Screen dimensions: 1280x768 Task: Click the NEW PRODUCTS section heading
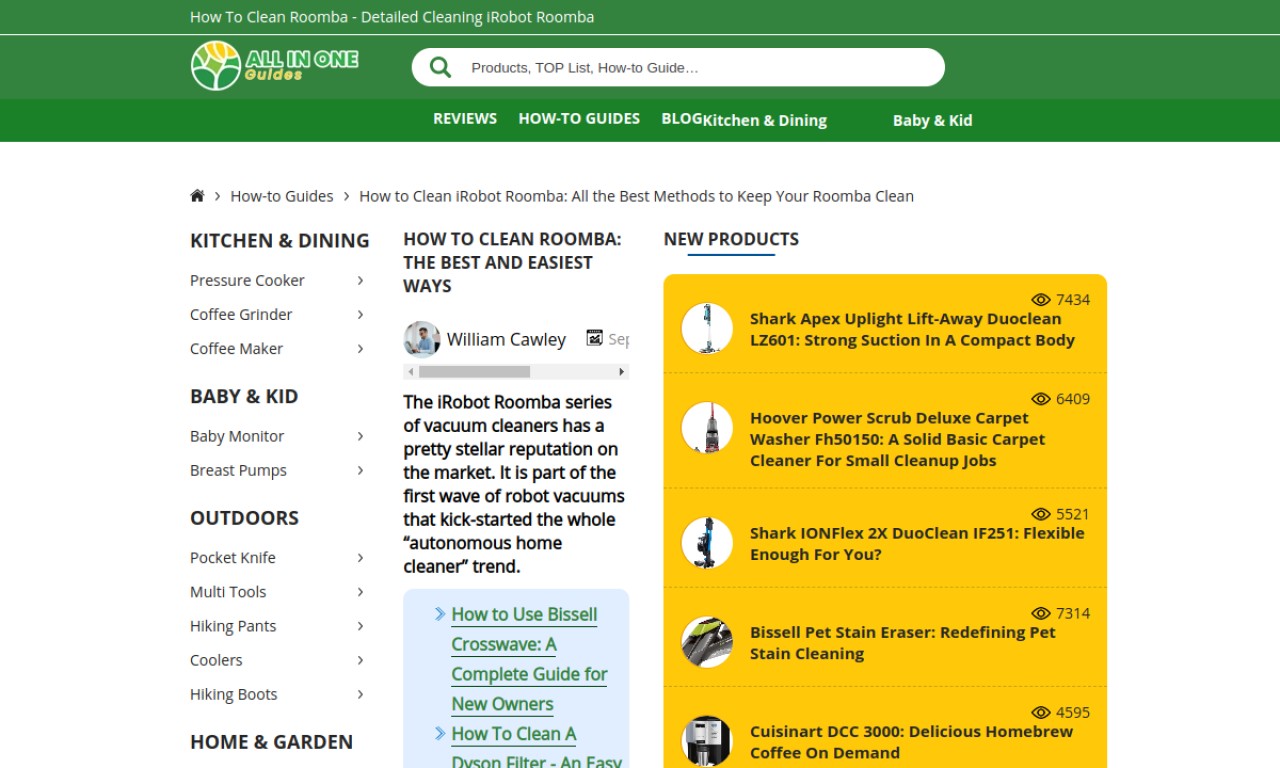pos(731,239)
